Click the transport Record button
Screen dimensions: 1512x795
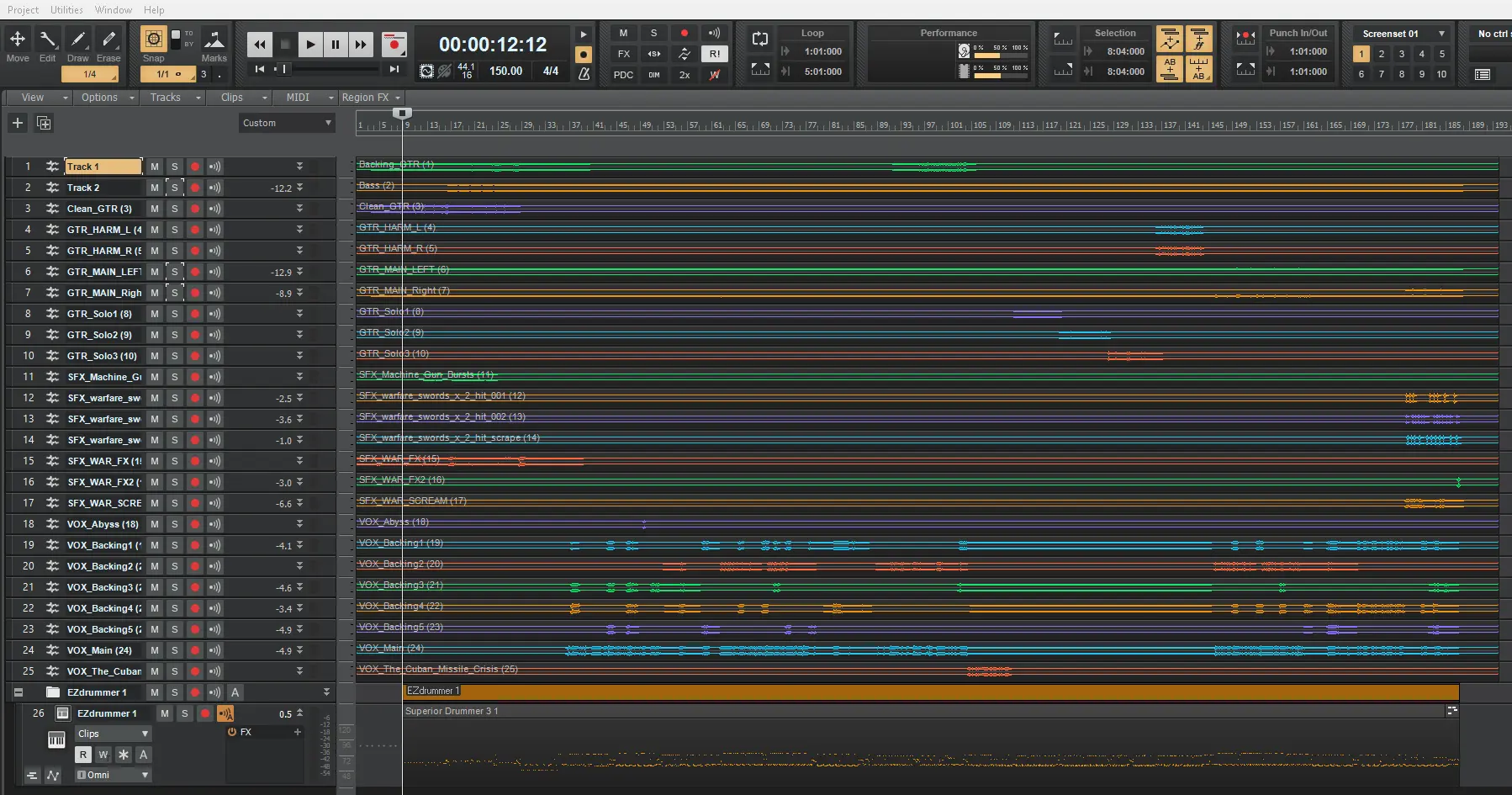[x=394, y=45]
